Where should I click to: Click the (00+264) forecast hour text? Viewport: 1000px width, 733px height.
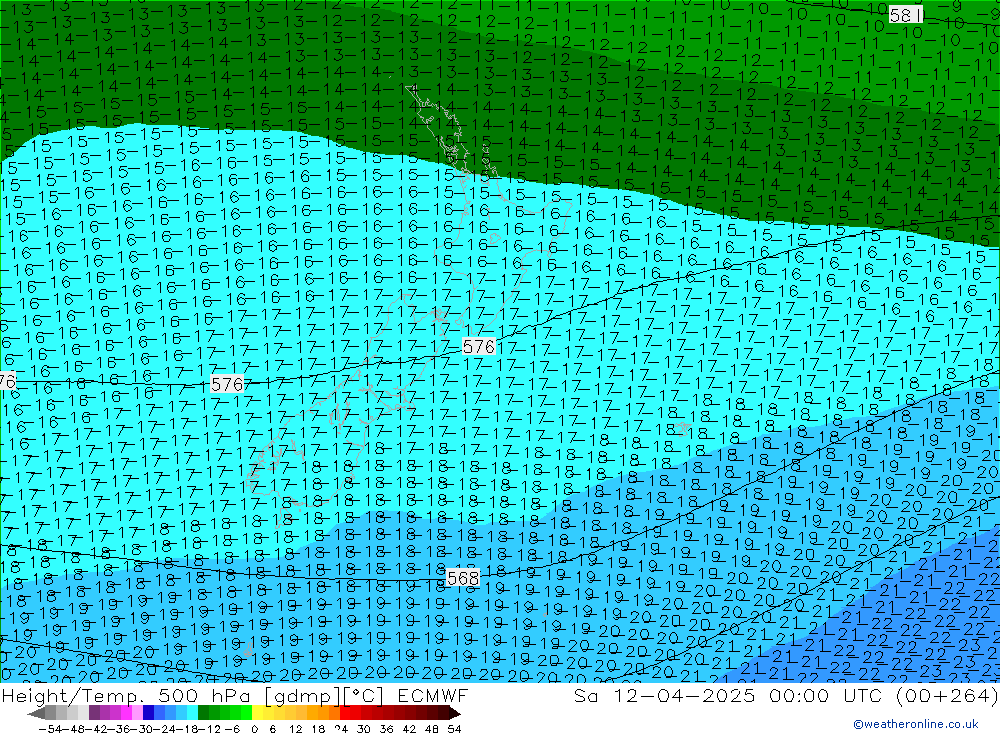[x=946, y=695]
